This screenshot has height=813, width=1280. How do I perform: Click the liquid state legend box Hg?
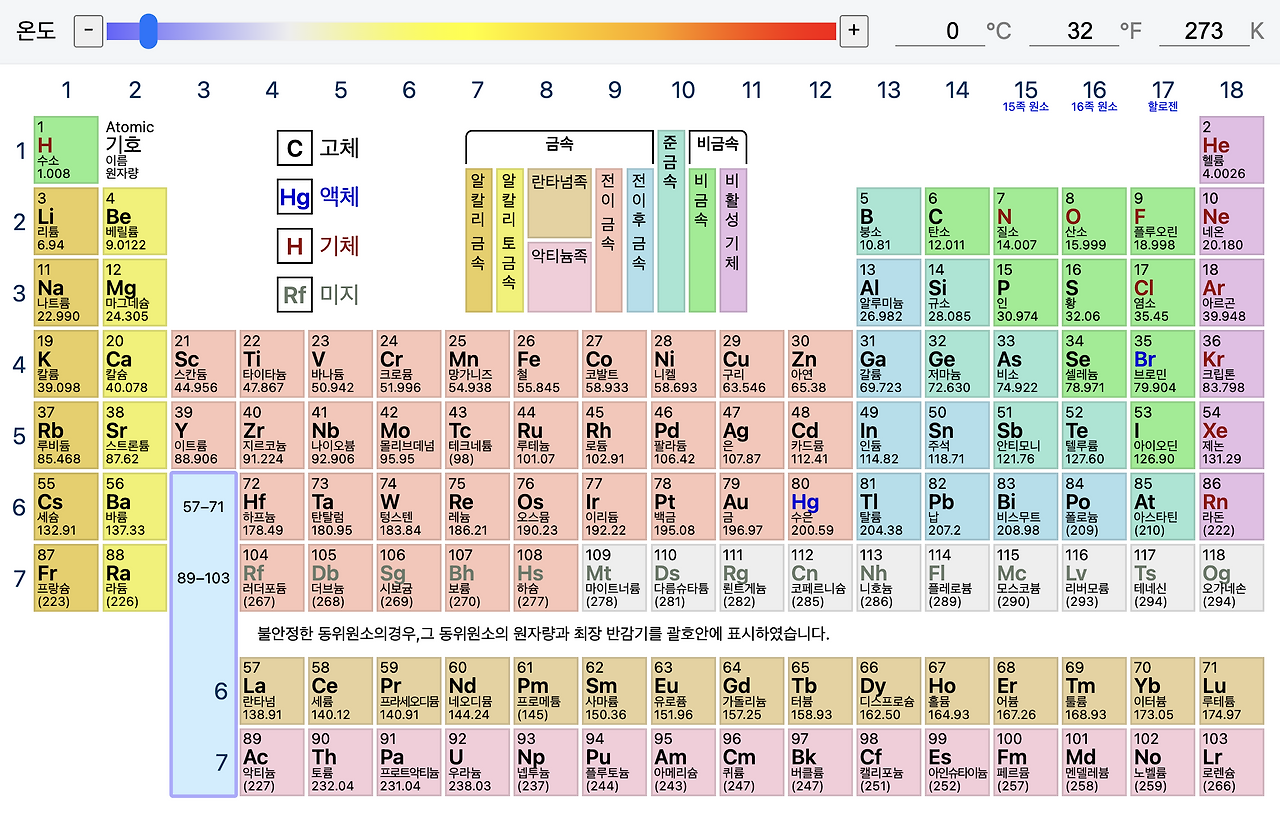tap(295, 198)
